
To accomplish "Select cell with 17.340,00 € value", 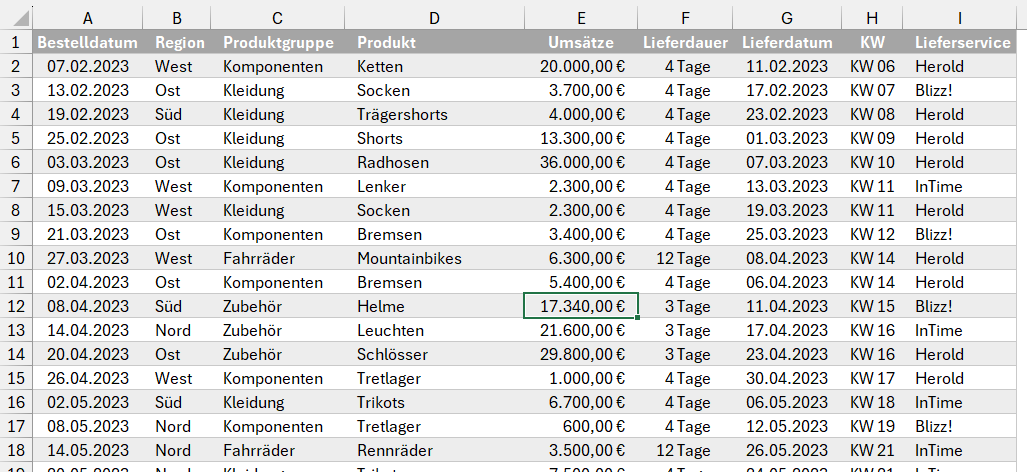I will [x=582, y=306].
